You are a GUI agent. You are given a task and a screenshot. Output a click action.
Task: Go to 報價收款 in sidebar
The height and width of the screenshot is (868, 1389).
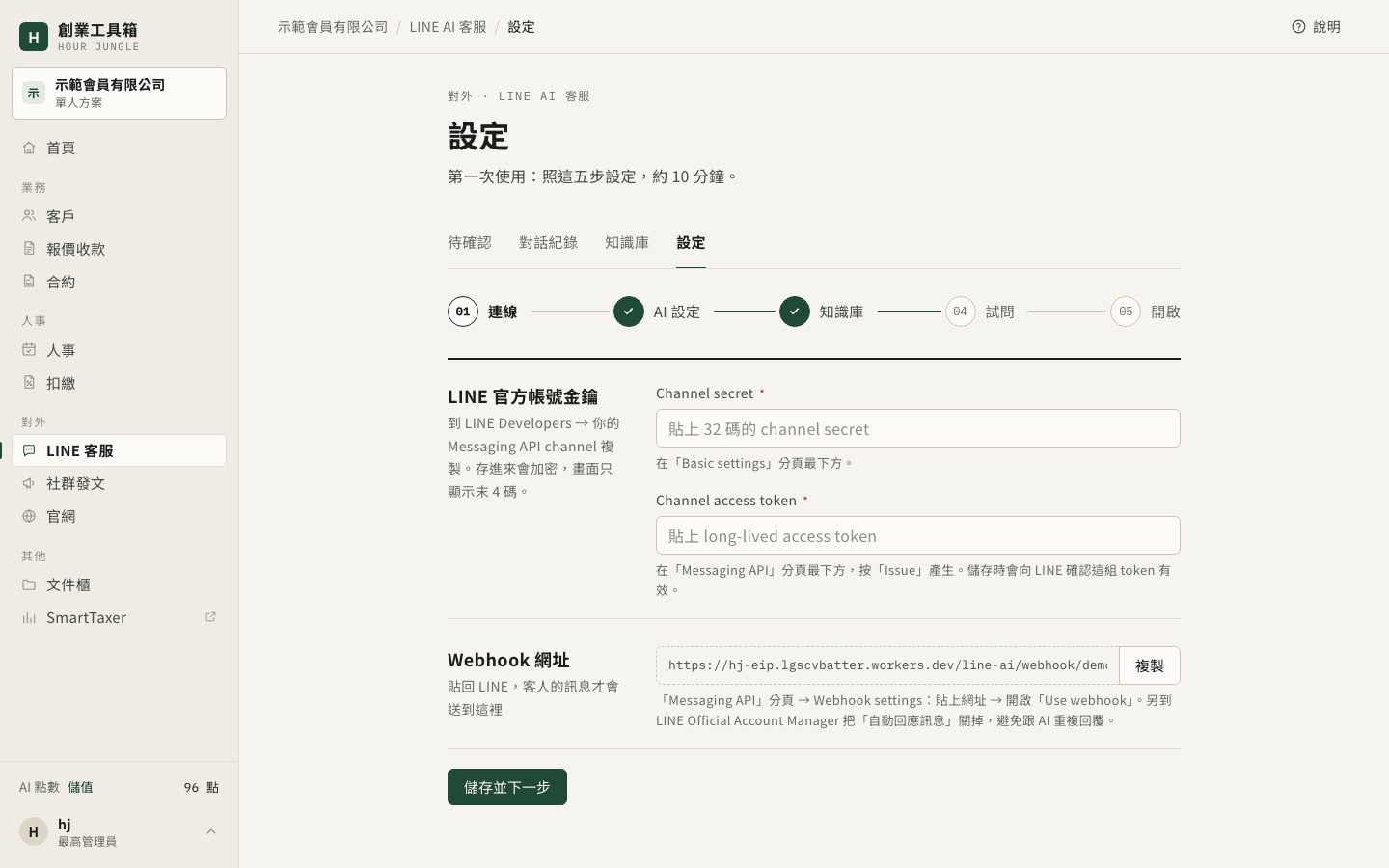(119, 249)
